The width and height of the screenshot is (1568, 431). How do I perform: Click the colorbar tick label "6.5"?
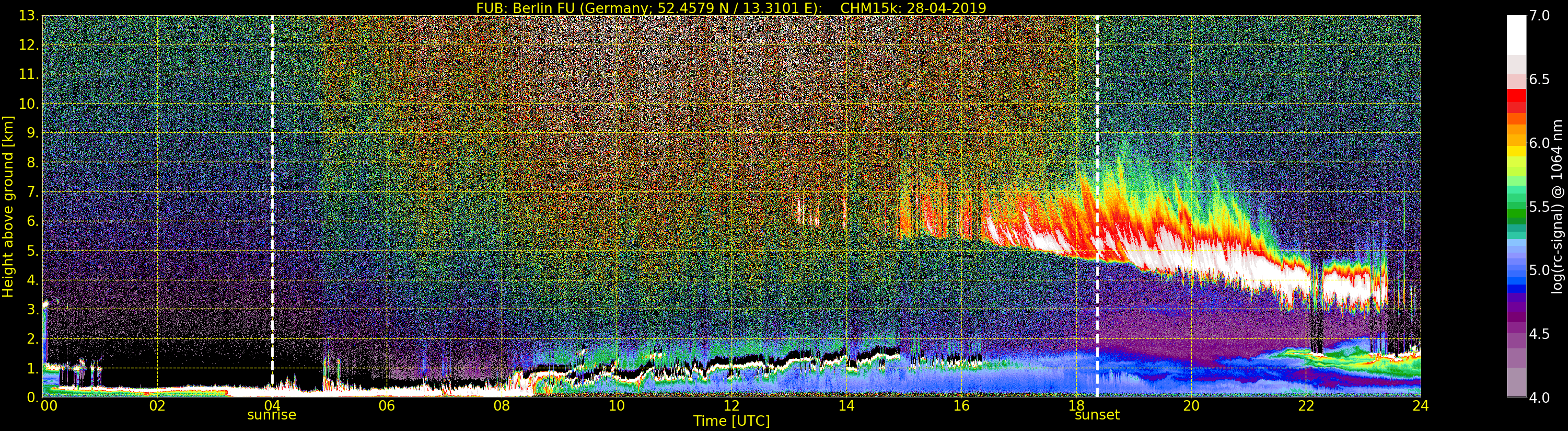coord(1539,80)
